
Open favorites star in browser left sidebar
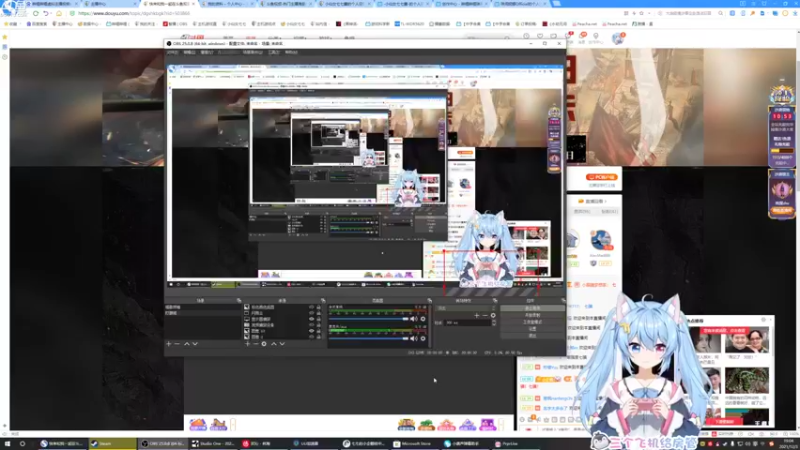tap(5, 37)
